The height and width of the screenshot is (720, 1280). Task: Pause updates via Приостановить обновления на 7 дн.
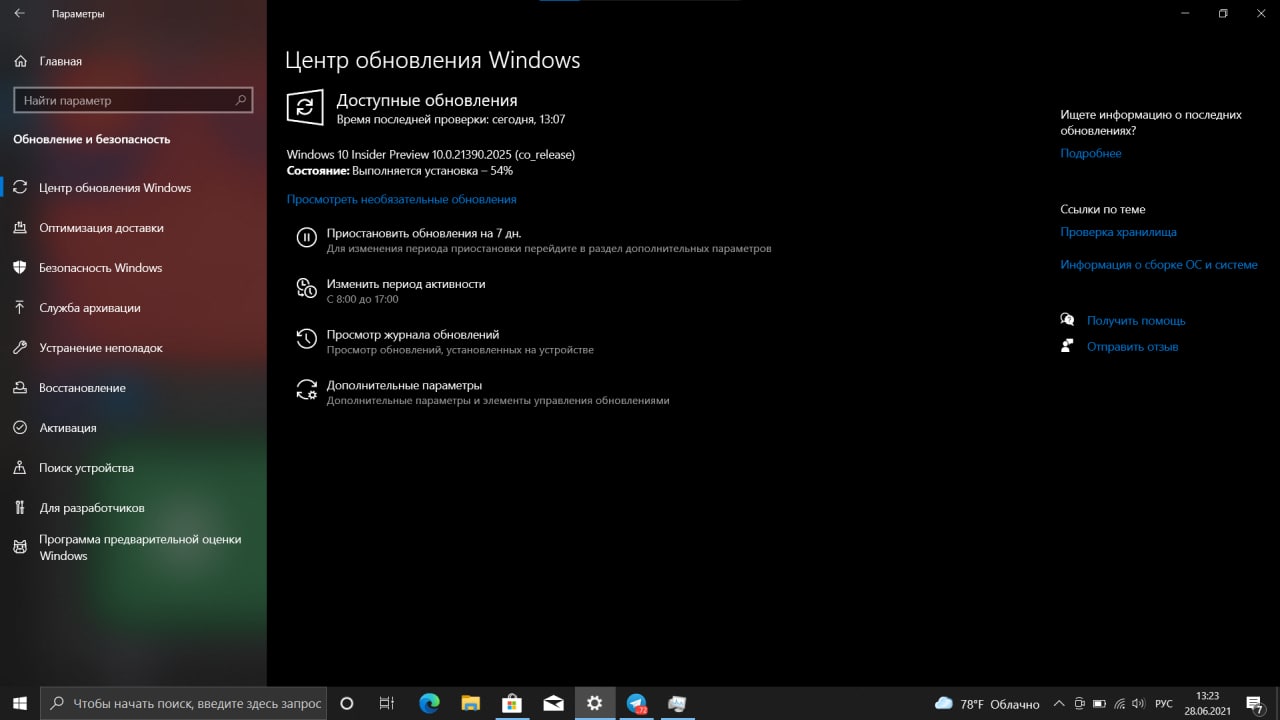coord(534,239)
